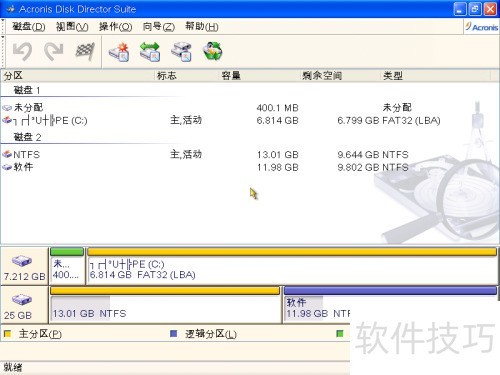Launch the Recovery Expert recycle icon

(213, 51)
